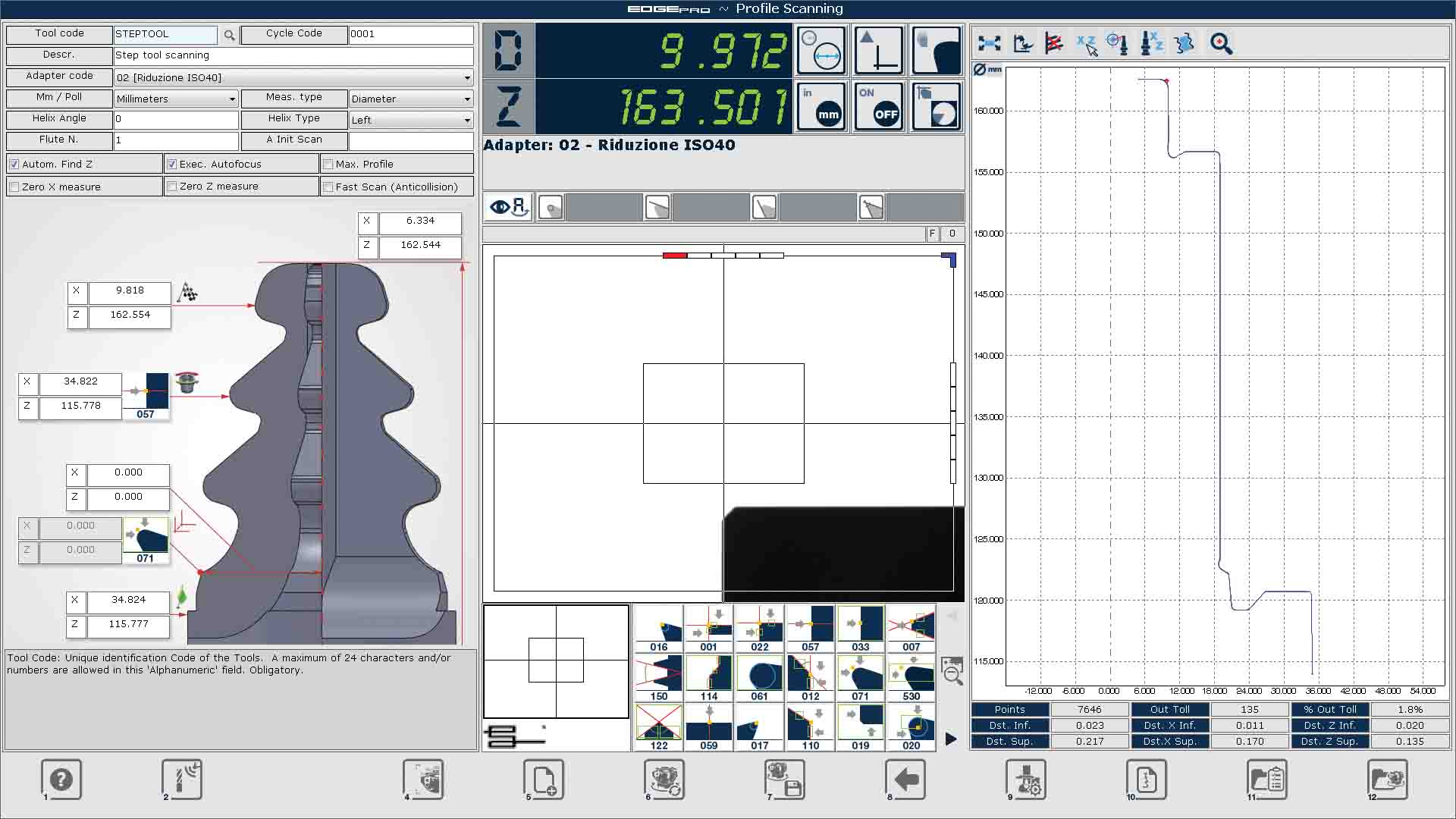This screenshot has width=1456, height=819.
Task: Open the Helix Type dropdown
Action: click(x=467, y=120)
